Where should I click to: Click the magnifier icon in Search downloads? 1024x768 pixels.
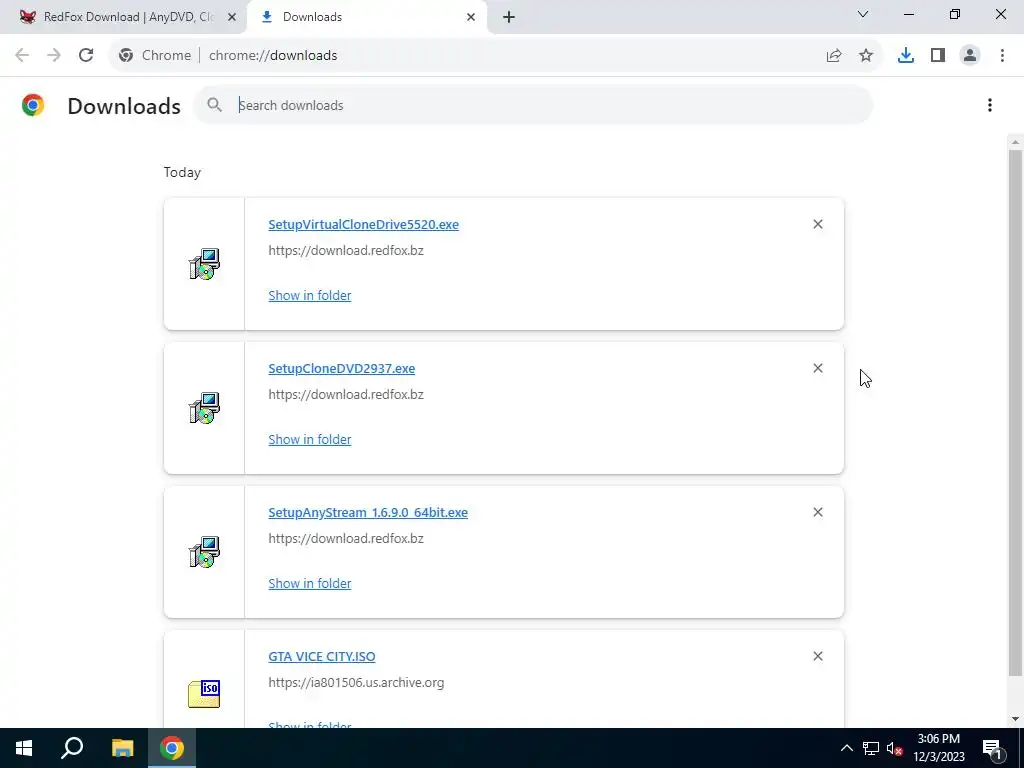click(x=214, y=104)
